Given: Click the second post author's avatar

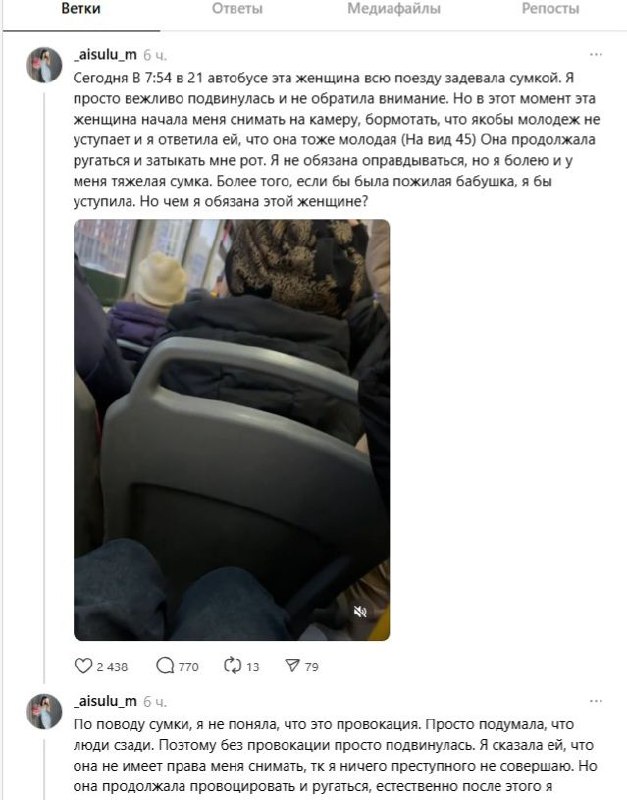Looking at the screenshot, I should pos(44,711).
